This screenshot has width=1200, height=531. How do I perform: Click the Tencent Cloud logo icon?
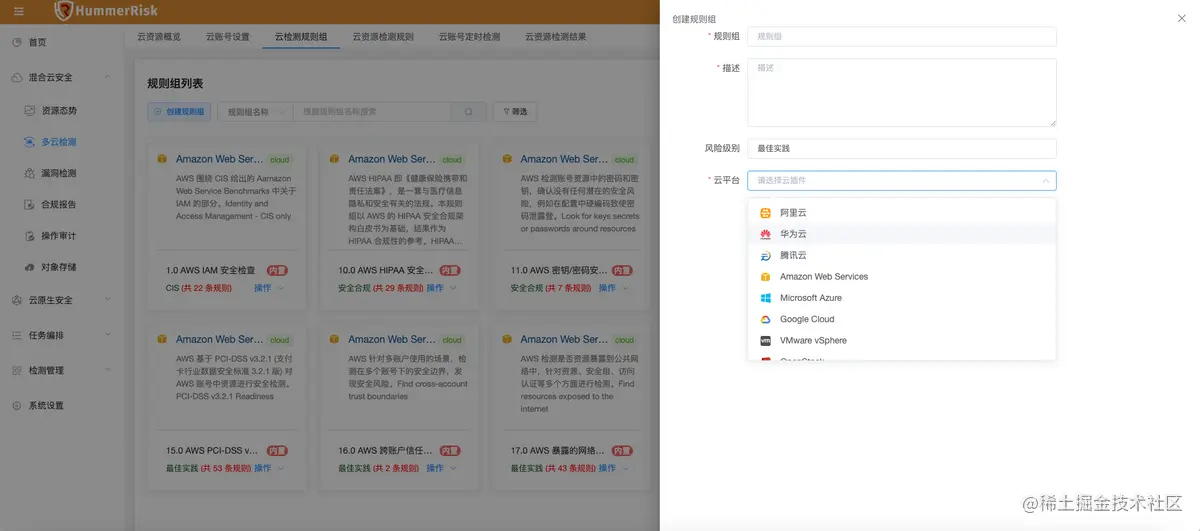(x=765, y=255)
